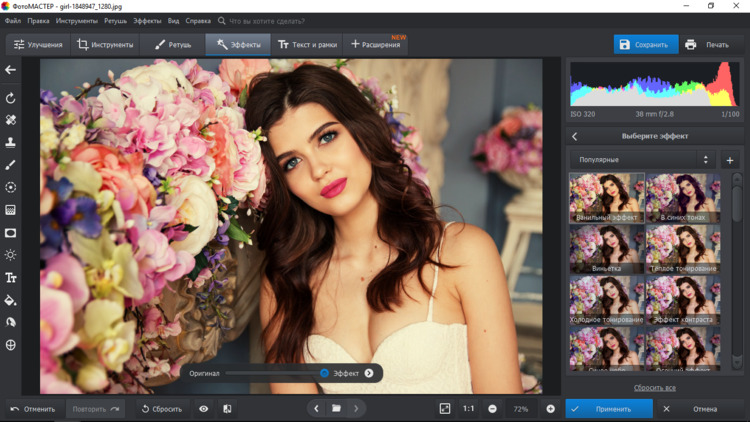Pick the paint bucket fill tool
The image size is (750, 422).
tap(11, 300)
